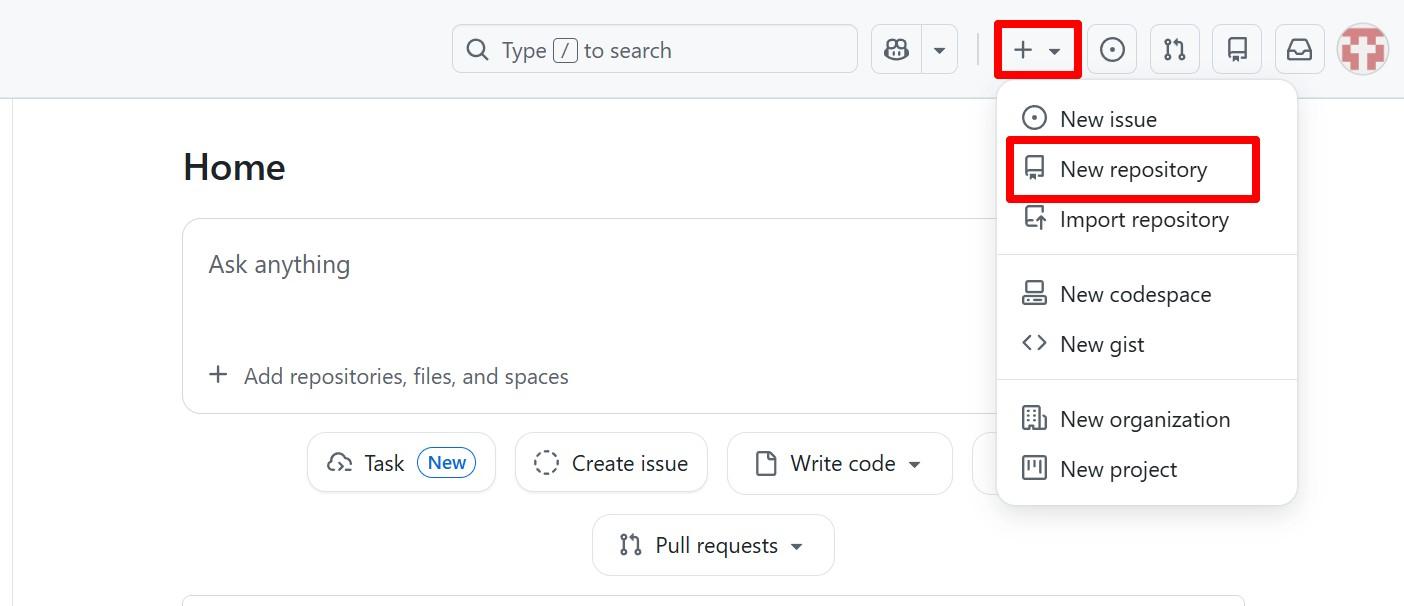Open the Pull requests header icon
The image size is (1404, 606).
click(x=1175, y=50)
